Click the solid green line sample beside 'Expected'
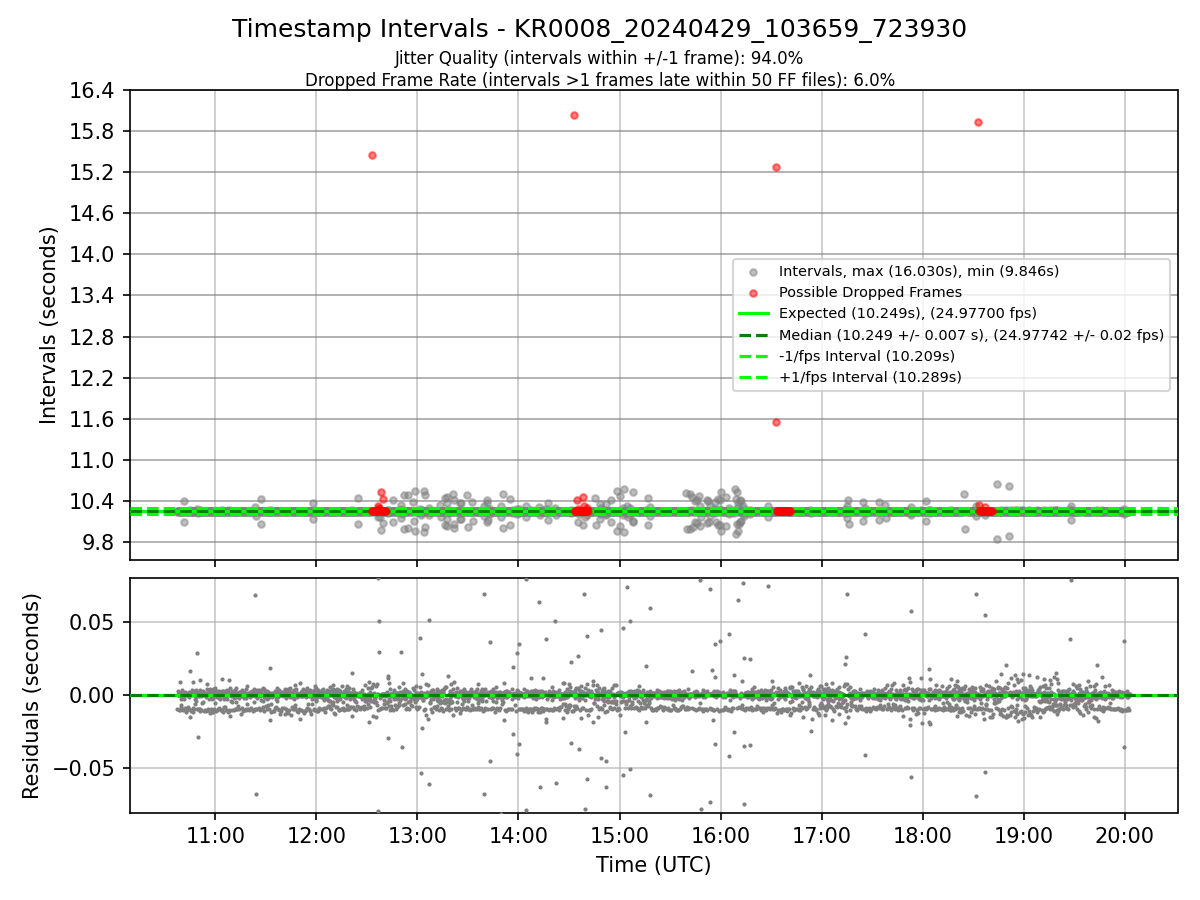The height and width of the screenshot is (900, 1200). [x=754, y=314]
